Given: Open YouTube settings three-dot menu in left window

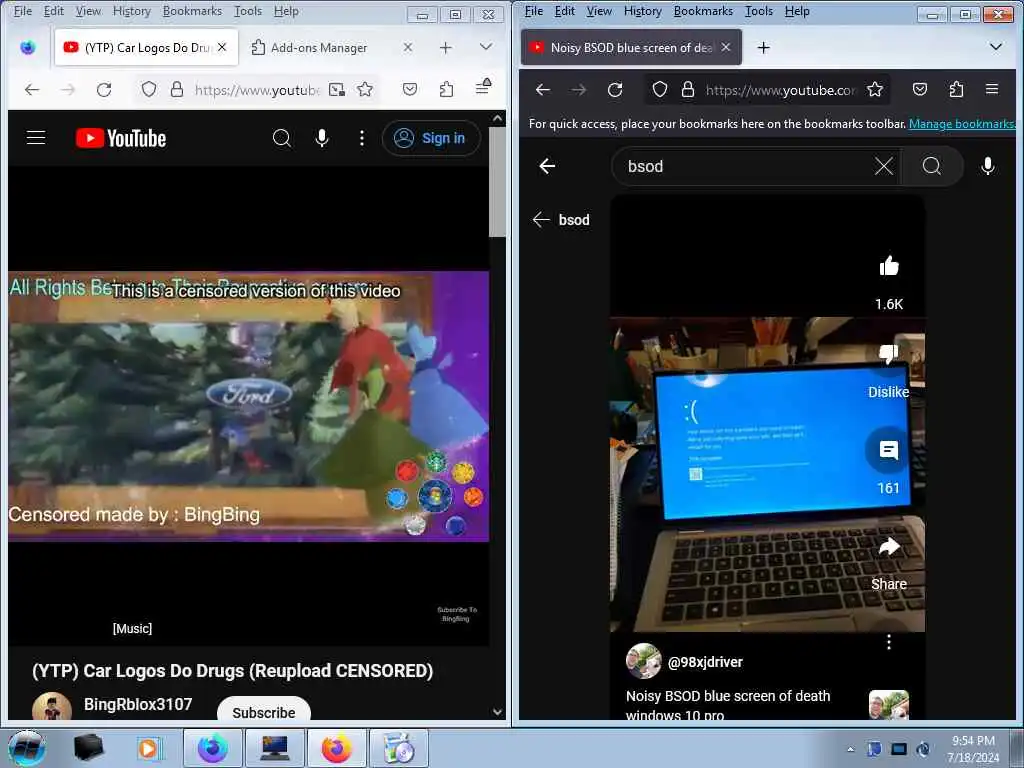Looking at the screenshot, I should [x=362, y=138].
